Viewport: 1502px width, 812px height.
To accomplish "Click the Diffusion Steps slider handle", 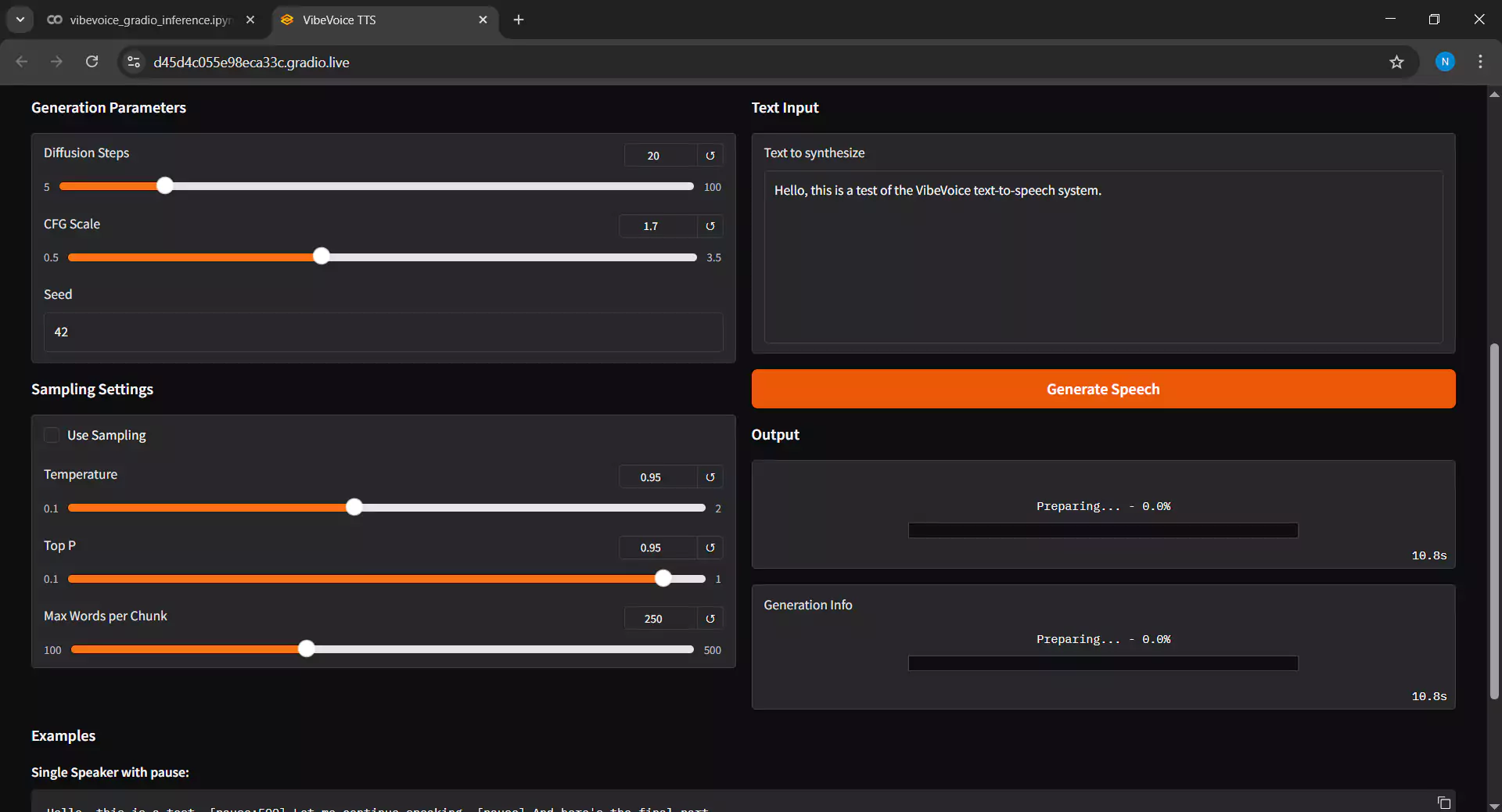I will pyautogui.click(x=164, y=186).
